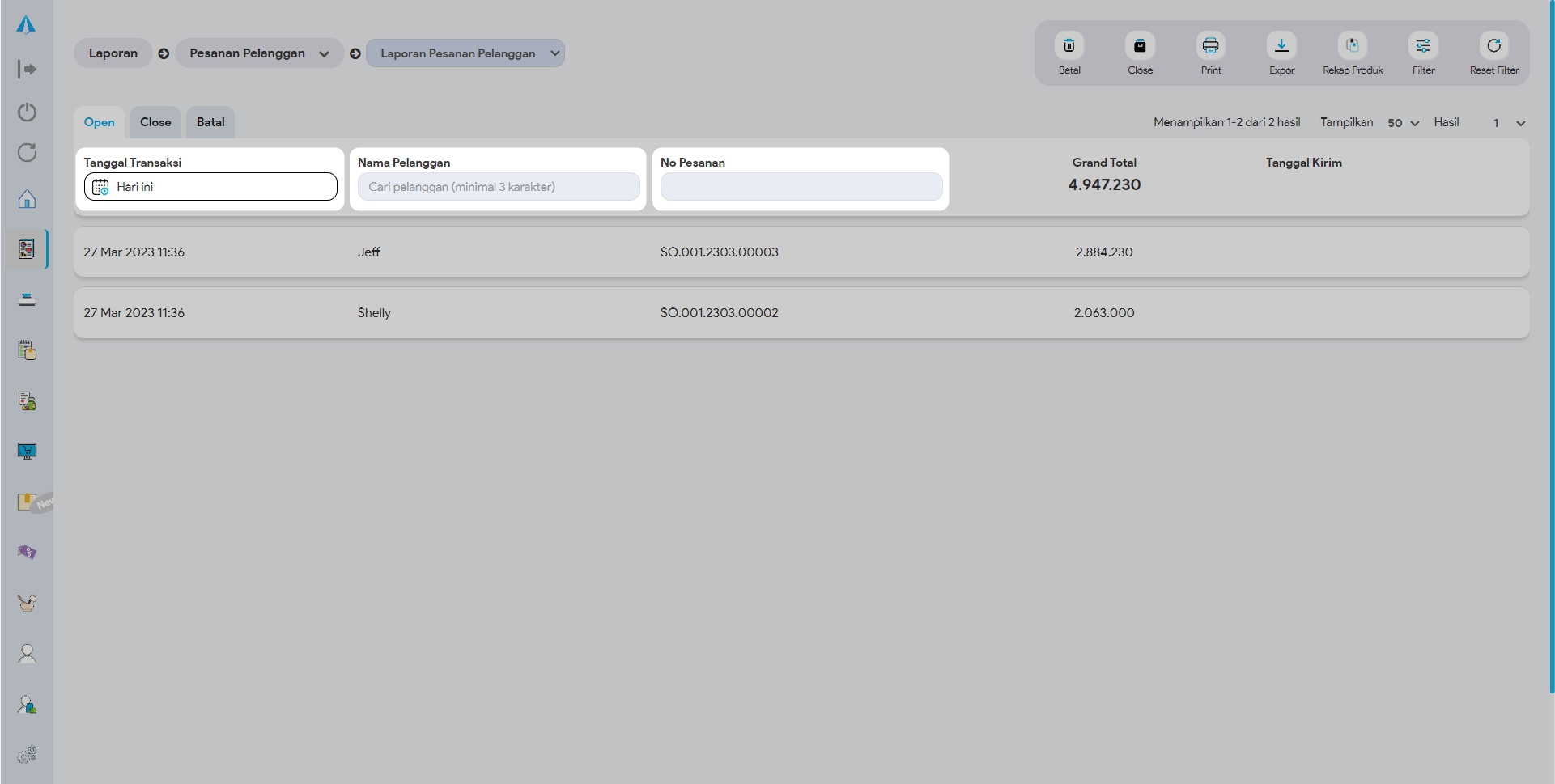Click the sidebar refresh icon
The height and width of the screenshot is (784, 1555).
(27, 153)
